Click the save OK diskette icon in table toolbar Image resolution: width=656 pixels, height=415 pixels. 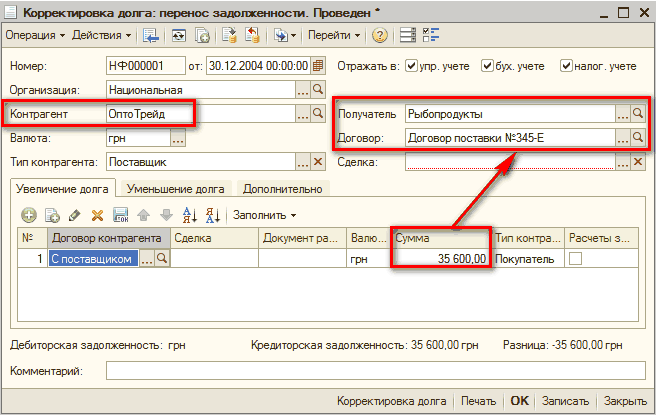120,215
